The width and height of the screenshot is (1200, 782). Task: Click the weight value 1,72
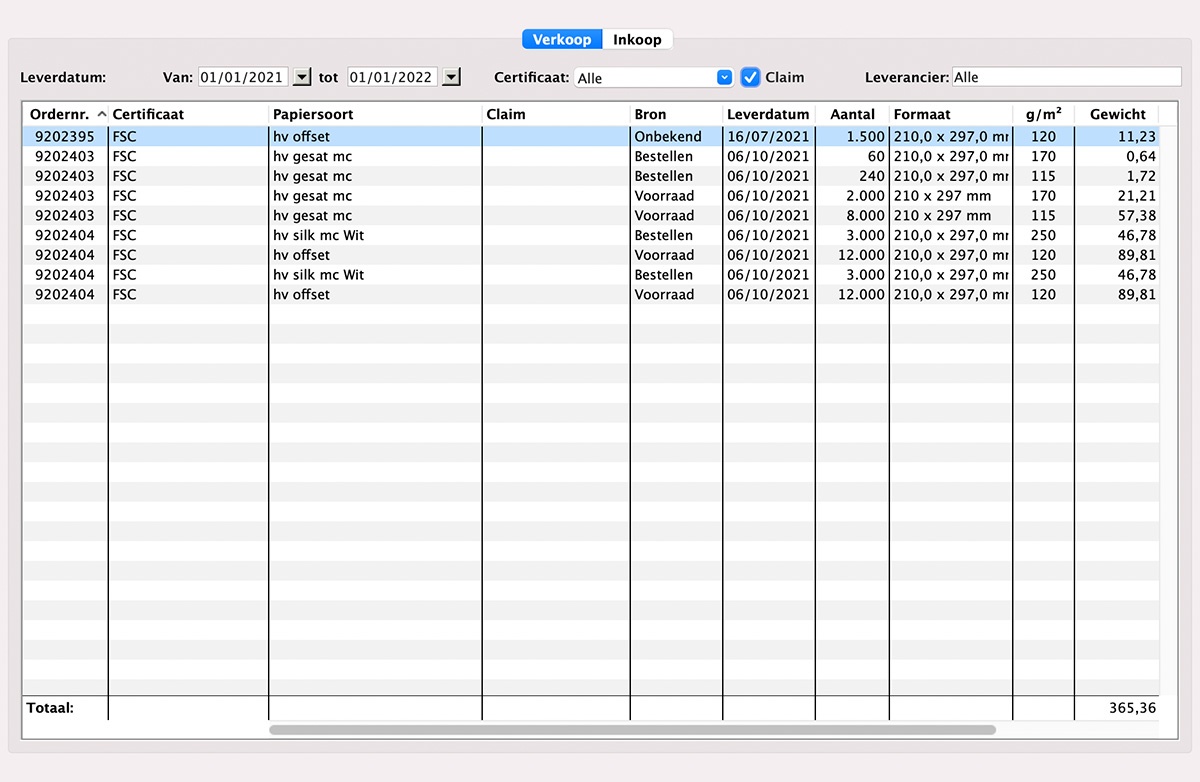1142,176
